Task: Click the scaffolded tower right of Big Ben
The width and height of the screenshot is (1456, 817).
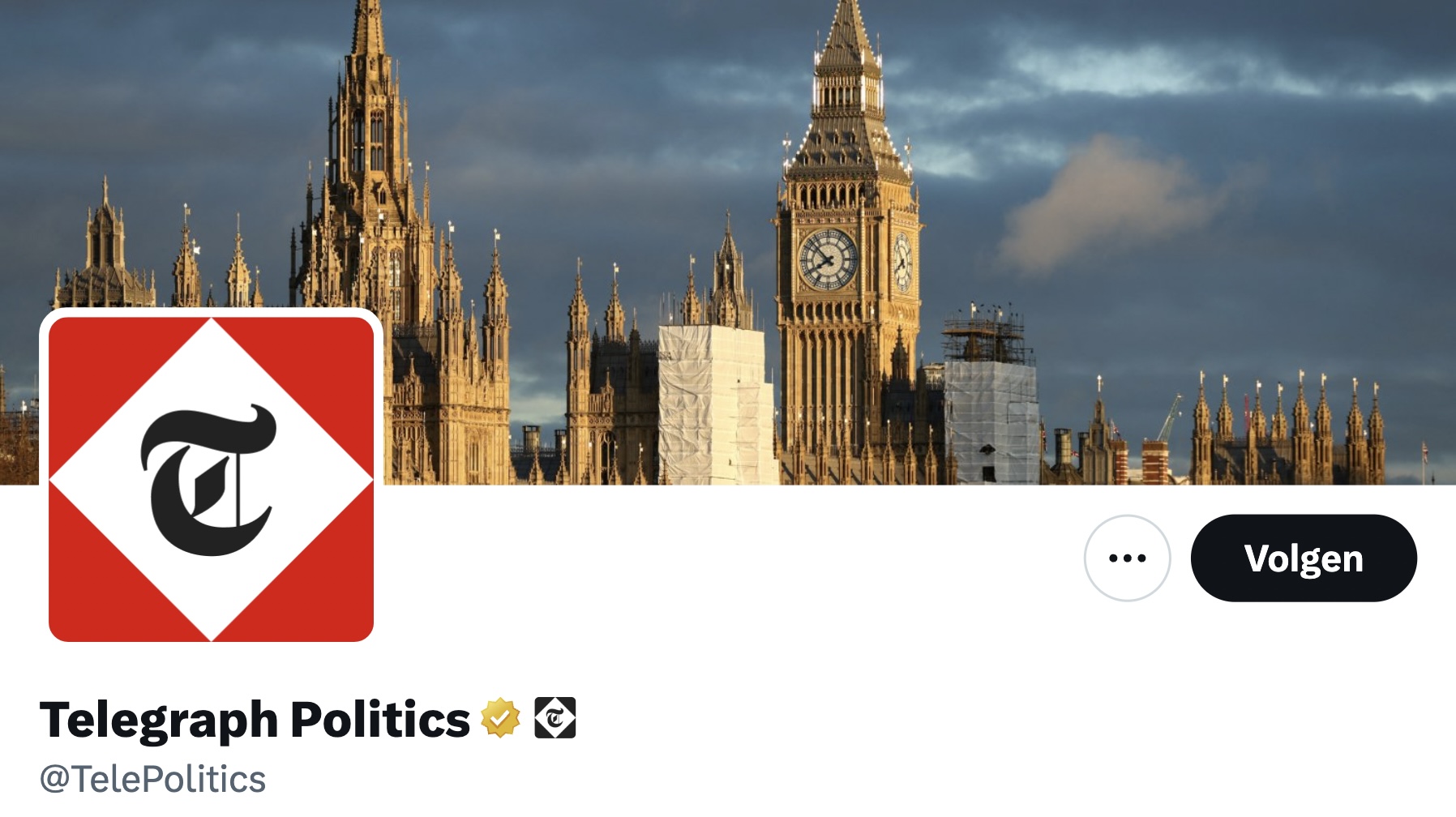Action: (x=989, y=397)
